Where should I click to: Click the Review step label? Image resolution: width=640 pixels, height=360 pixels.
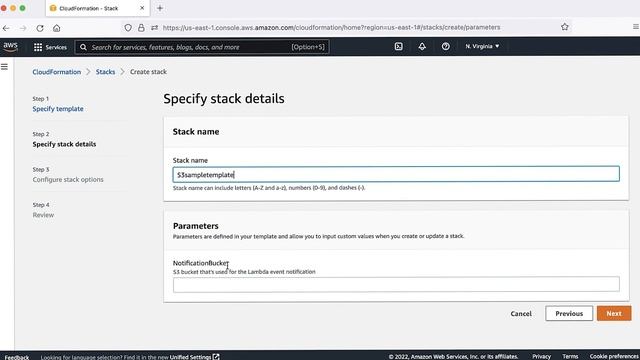[43, 215]
